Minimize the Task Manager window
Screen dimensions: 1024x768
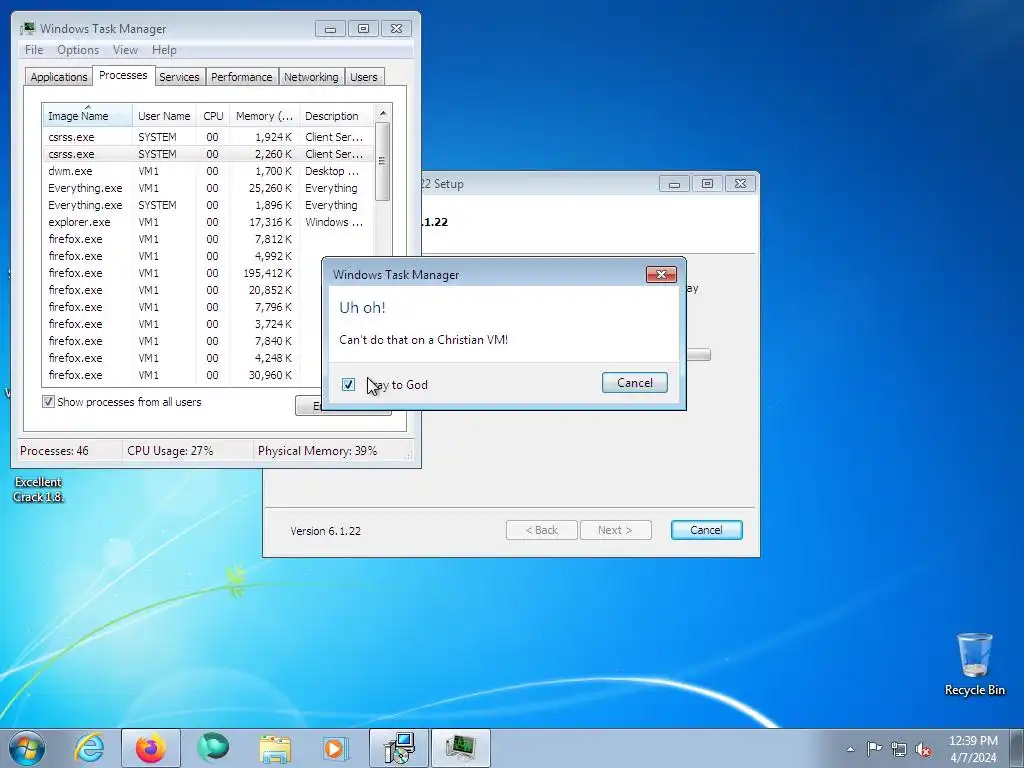coord(330,29)
